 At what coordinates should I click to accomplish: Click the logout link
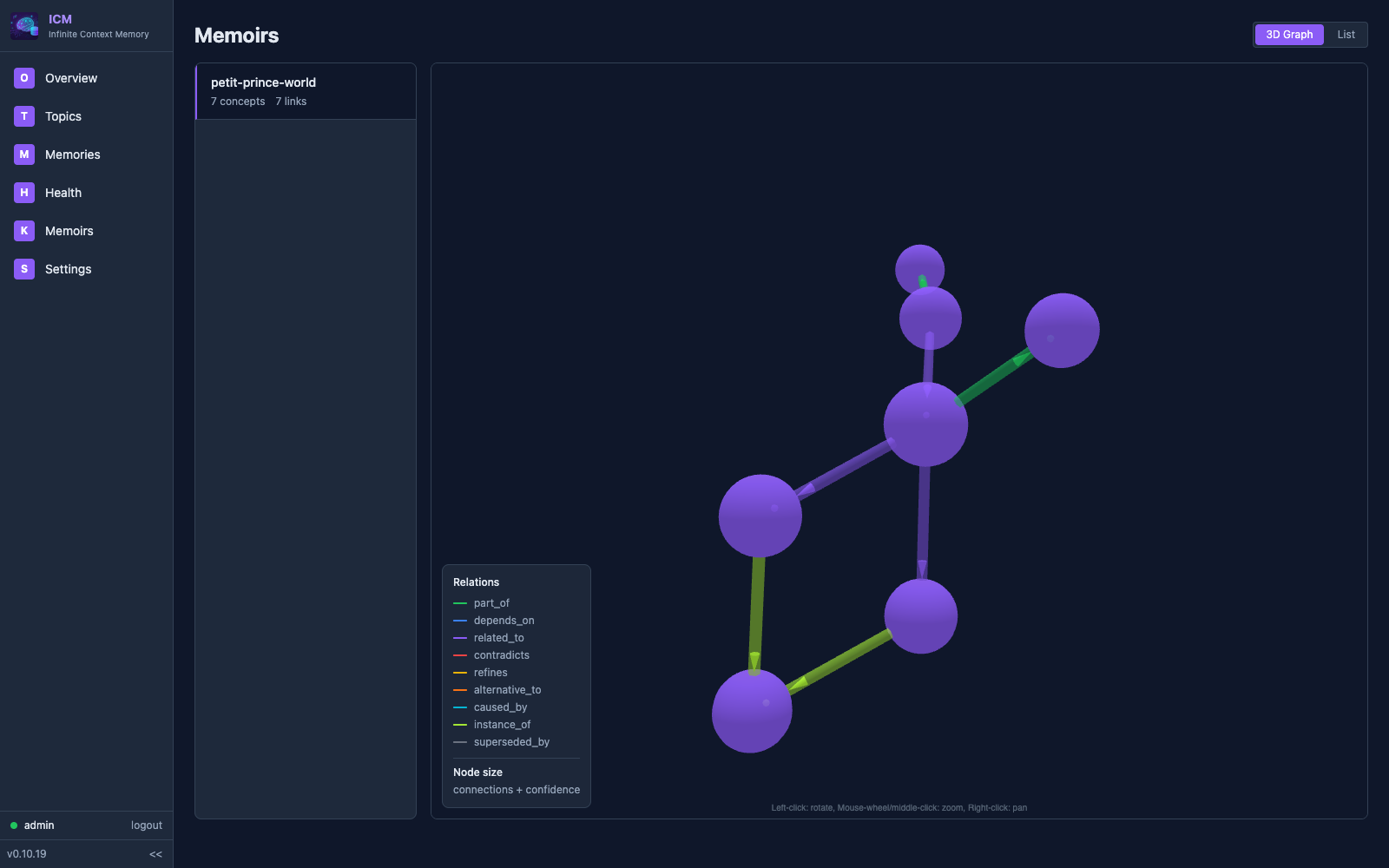pyautogui.click(x=146, y=825)
